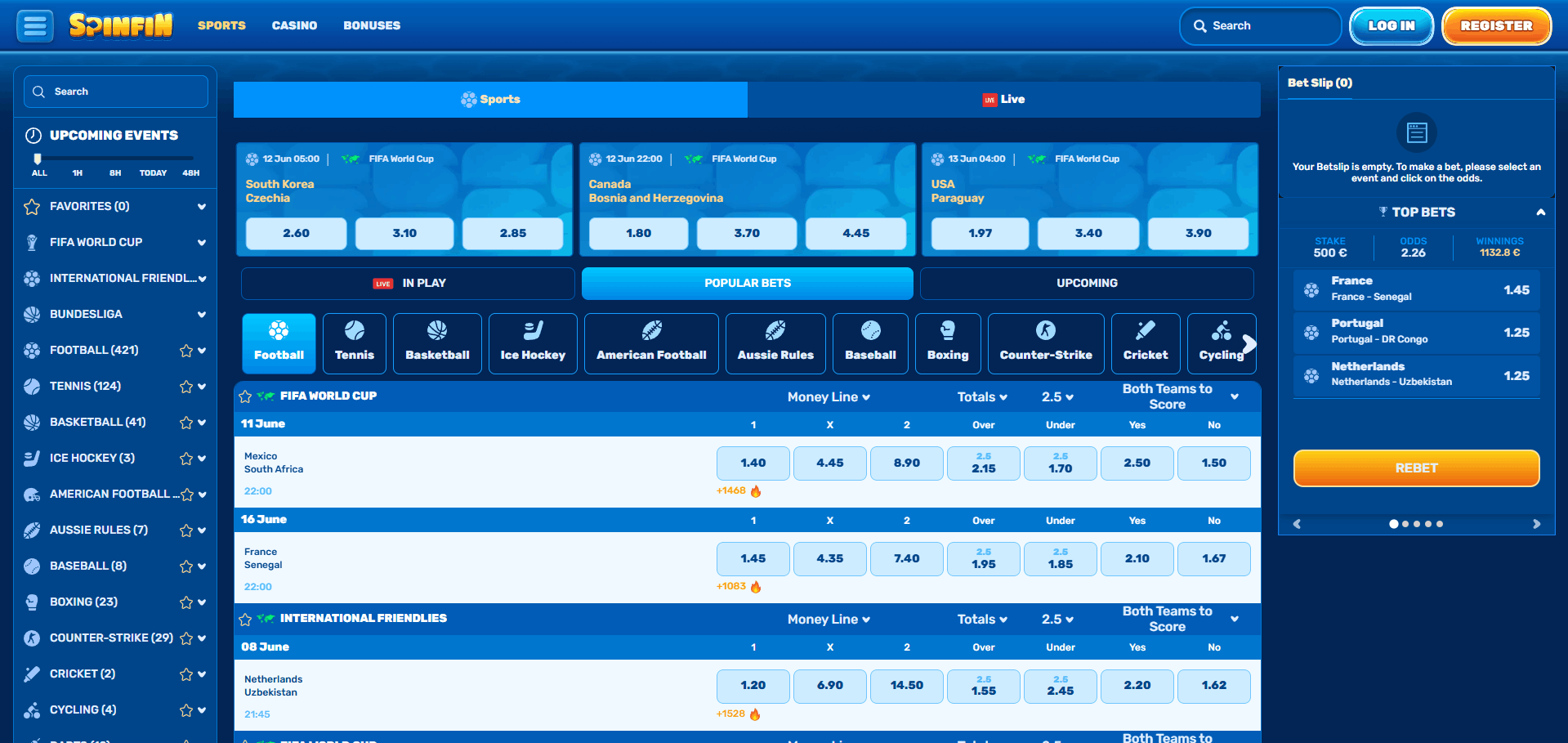This screenshot has height=743, width=1568.
Task: Click the FIFA World Cup trophy sidebar icon
Action: (32, 243)
